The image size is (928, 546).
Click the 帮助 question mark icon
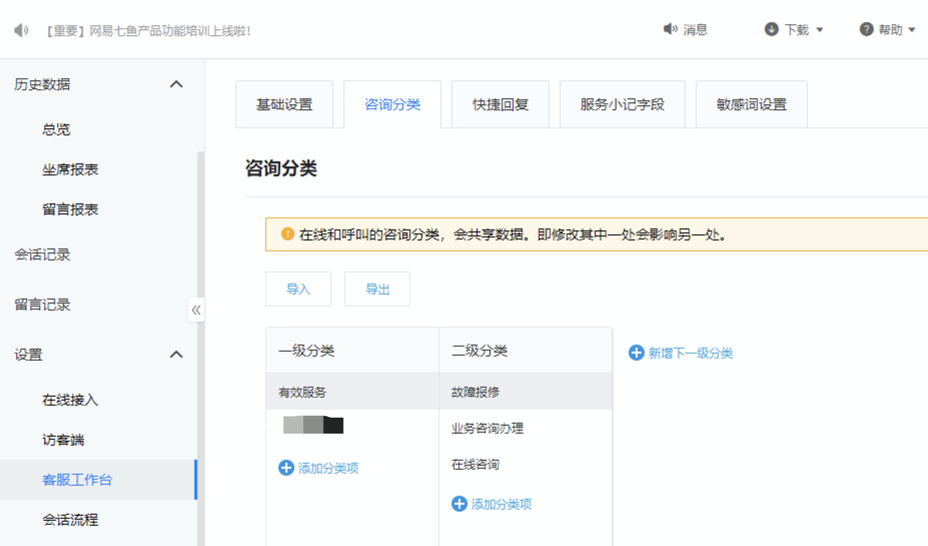[866, 29]
